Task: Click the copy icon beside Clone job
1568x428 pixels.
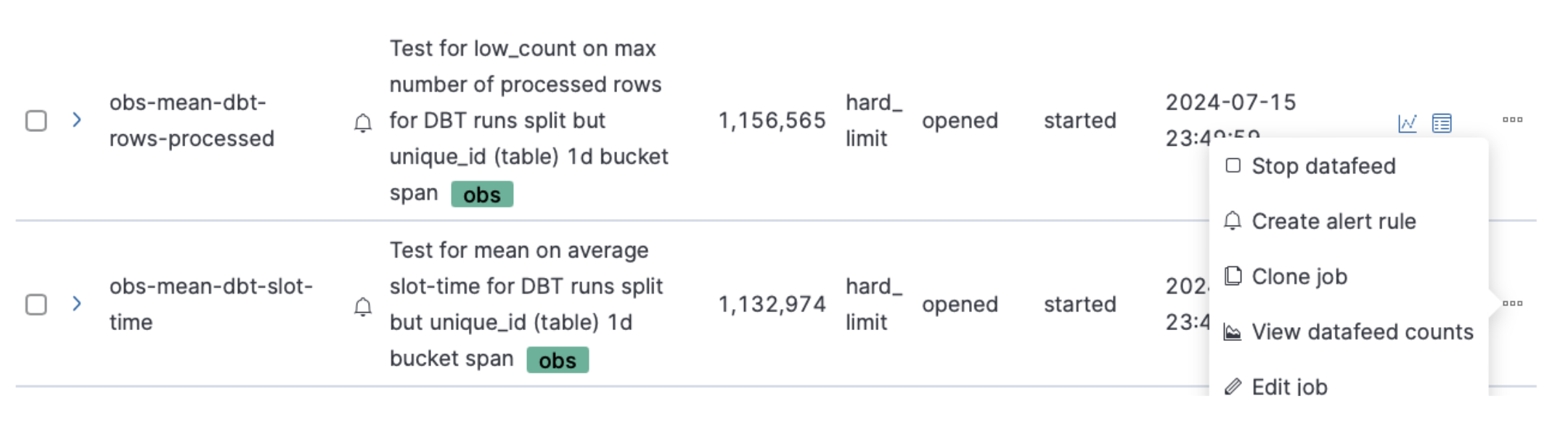Action: point(1233,276)
